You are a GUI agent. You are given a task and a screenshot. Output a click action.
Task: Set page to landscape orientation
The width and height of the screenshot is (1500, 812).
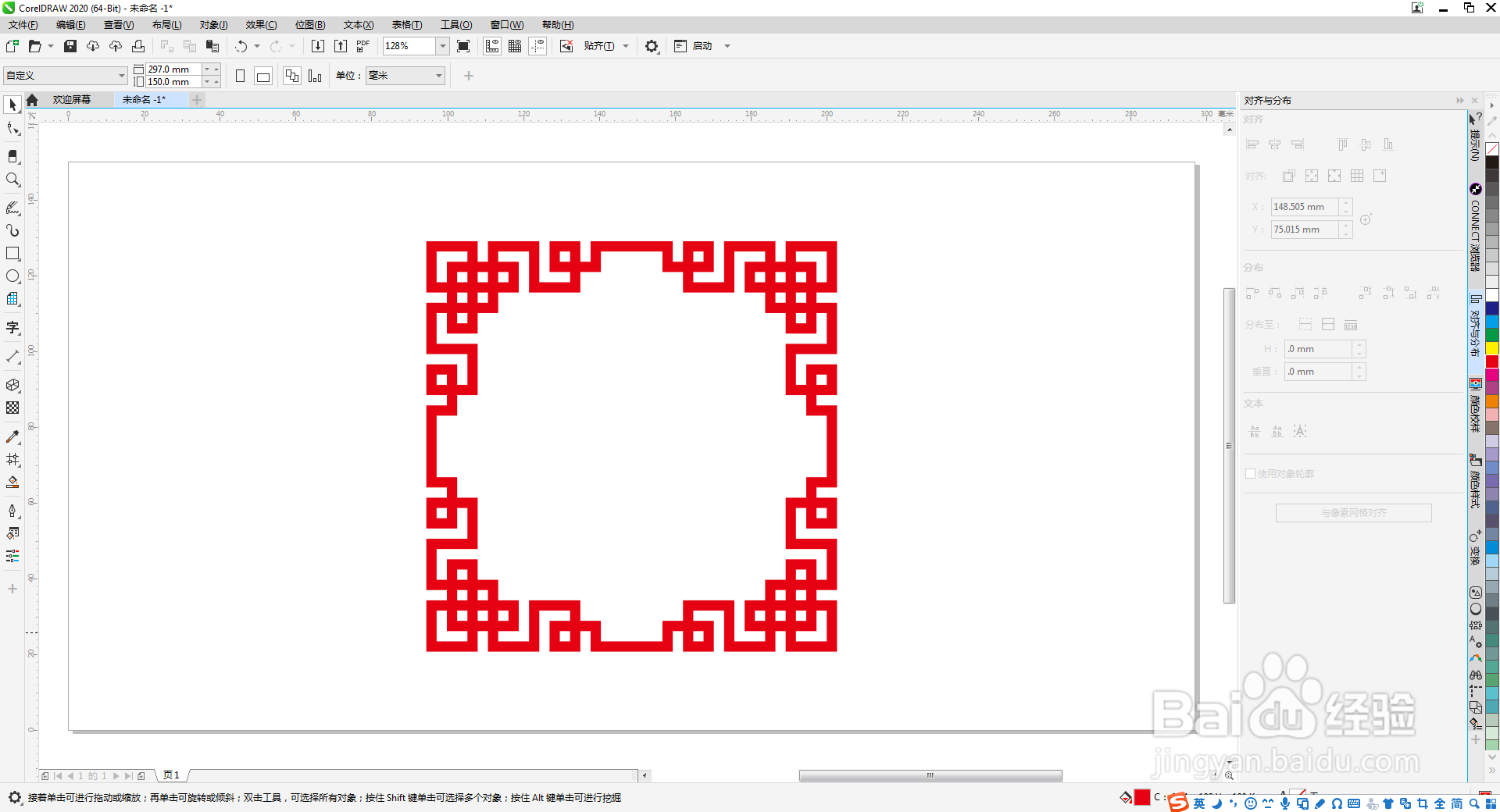coord(263,76)
